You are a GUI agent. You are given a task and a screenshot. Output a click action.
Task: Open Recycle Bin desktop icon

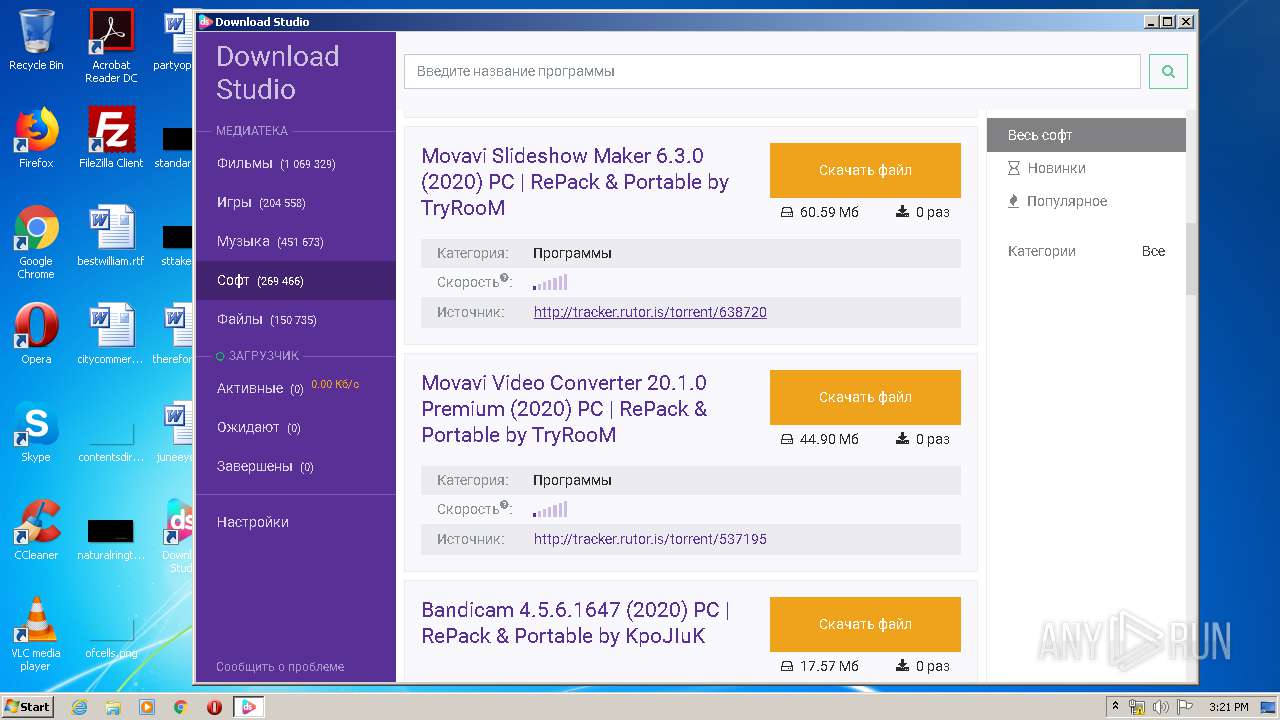pos(36,40)
